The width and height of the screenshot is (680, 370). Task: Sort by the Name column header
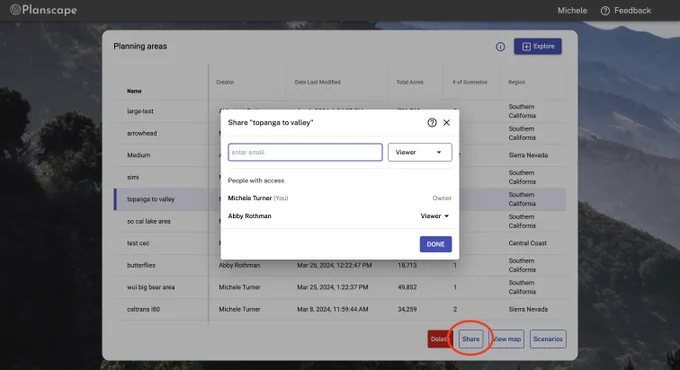click(134, 91)
